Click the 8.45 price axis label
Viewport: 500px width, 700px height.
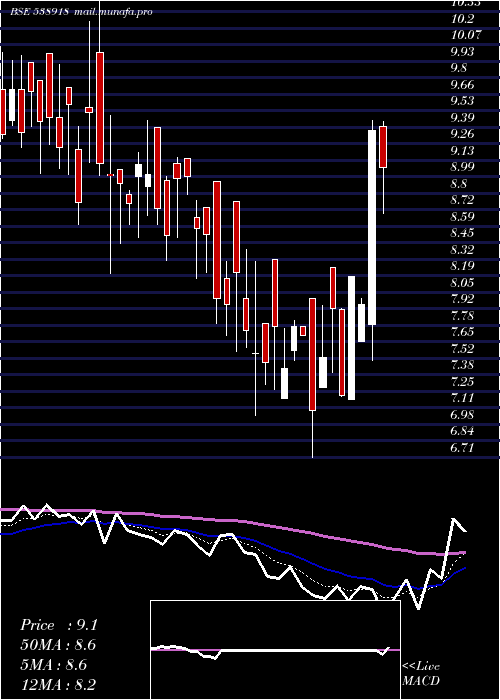(x=462, y=233)
